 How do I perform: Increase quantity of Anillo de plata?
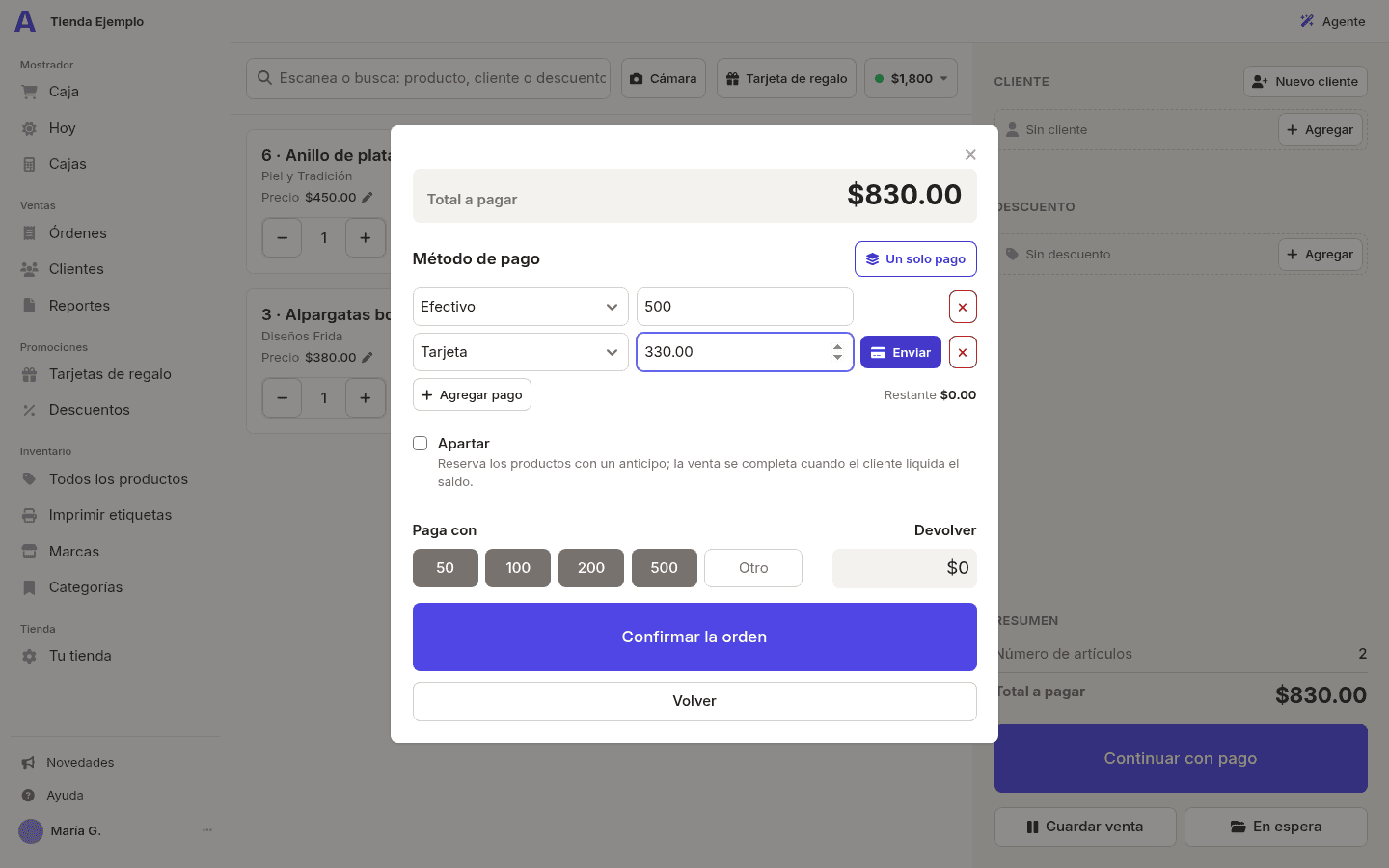pos(366,238)
